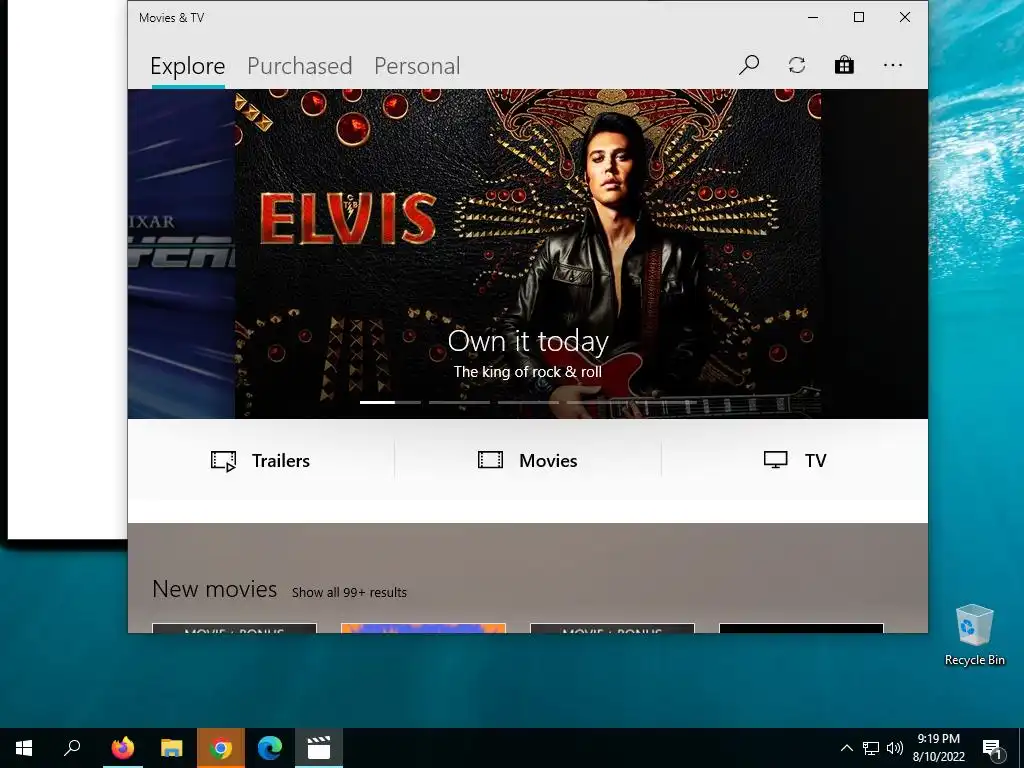Open the first New movies thumbnail

pyautogui.click(x=234, y=628)
